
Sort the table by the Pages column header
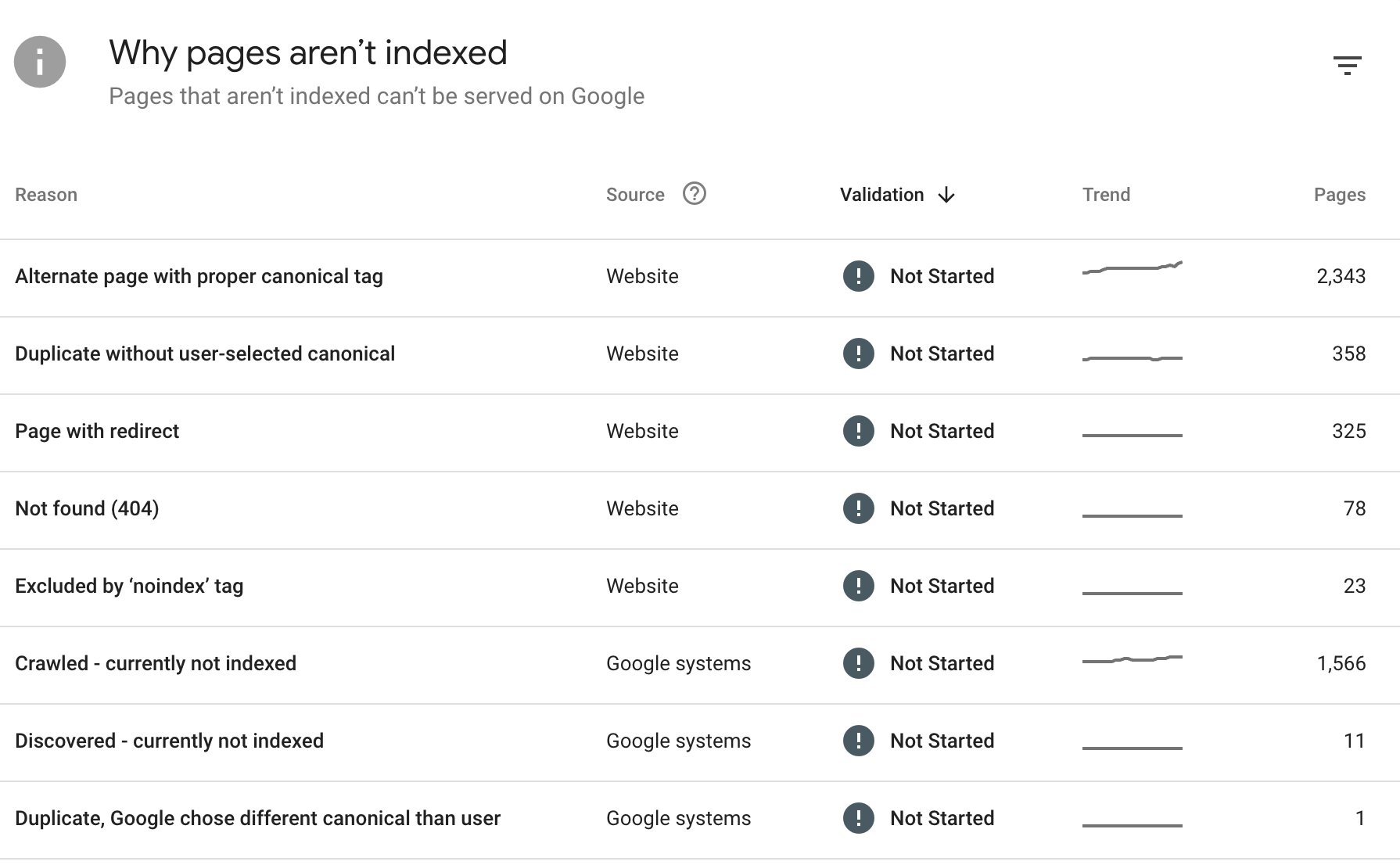click(x=1339, y=194)
